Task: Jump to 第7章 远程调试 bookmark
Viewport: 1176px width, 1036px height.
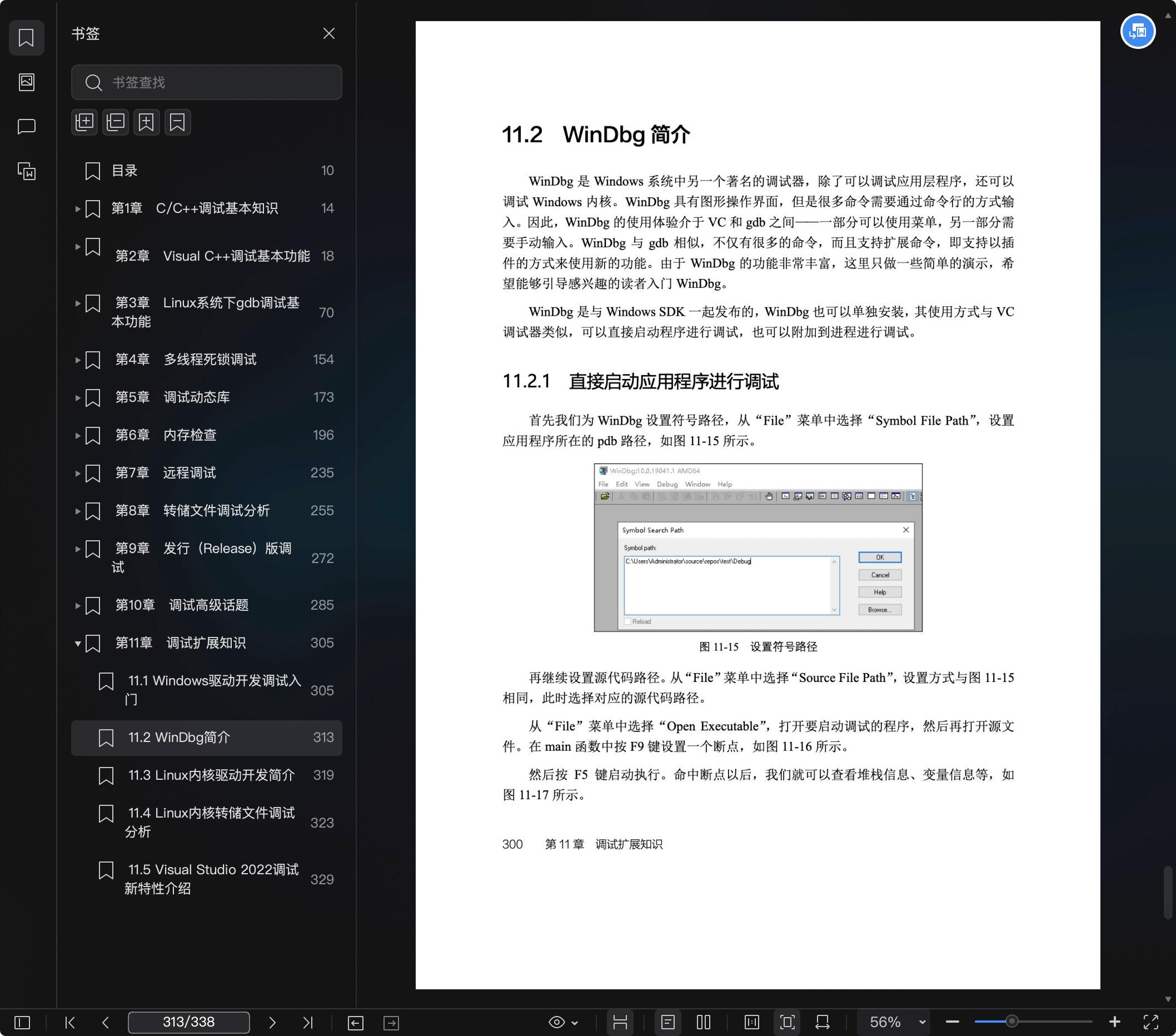Action: 207,473
